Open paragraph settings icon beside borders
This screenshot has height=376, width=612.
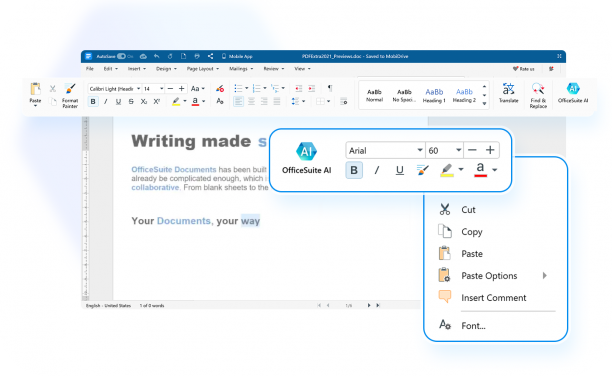343,102
